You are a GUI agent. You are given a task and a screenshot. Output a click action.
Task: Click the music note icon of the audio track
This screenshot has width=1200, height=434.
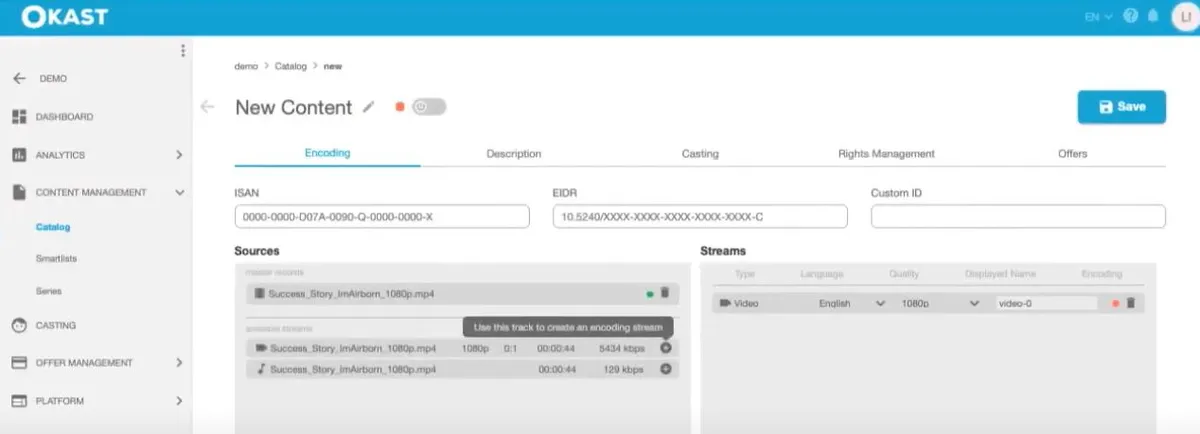261,369
